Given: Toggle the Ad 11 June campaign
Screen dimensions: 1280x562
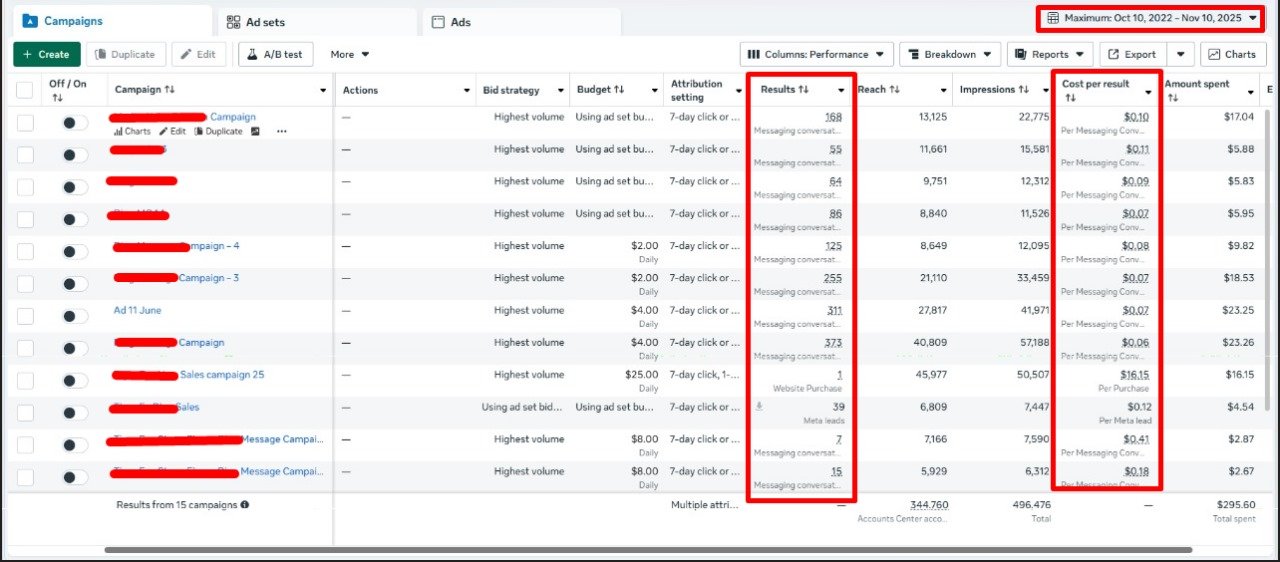Looking at the screenshot, I should point(74,316).
